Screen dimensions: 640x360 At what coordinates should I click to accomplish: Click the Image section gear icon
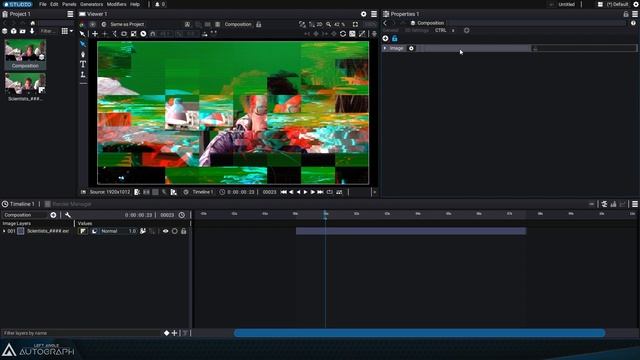click(411, 48)
